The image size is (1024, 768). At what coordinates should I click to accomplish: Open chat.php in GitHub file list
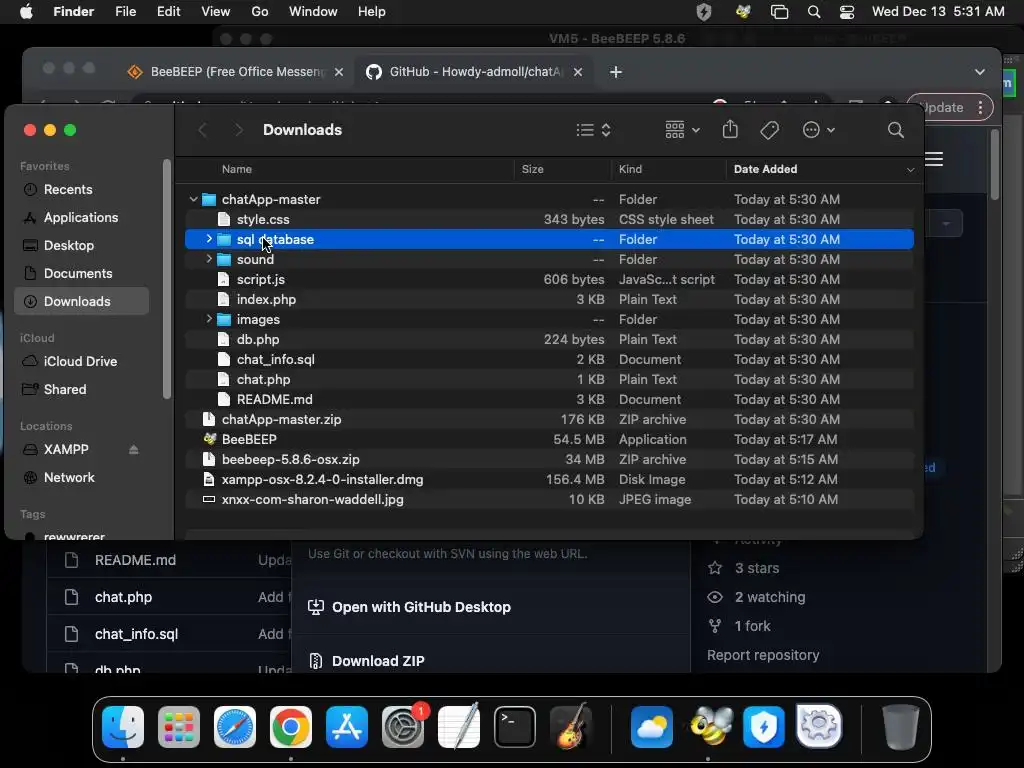point(123,597)
